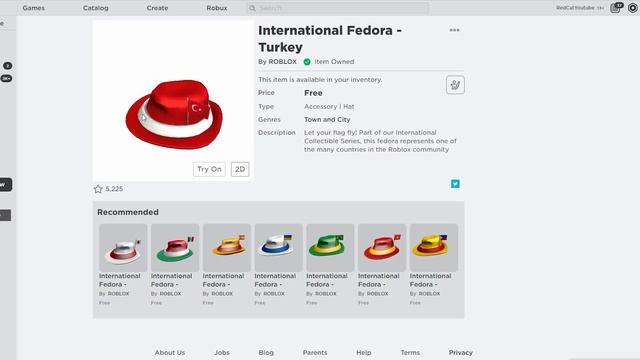Click the RedCatYoutube username in top bar

click(575, 8)
